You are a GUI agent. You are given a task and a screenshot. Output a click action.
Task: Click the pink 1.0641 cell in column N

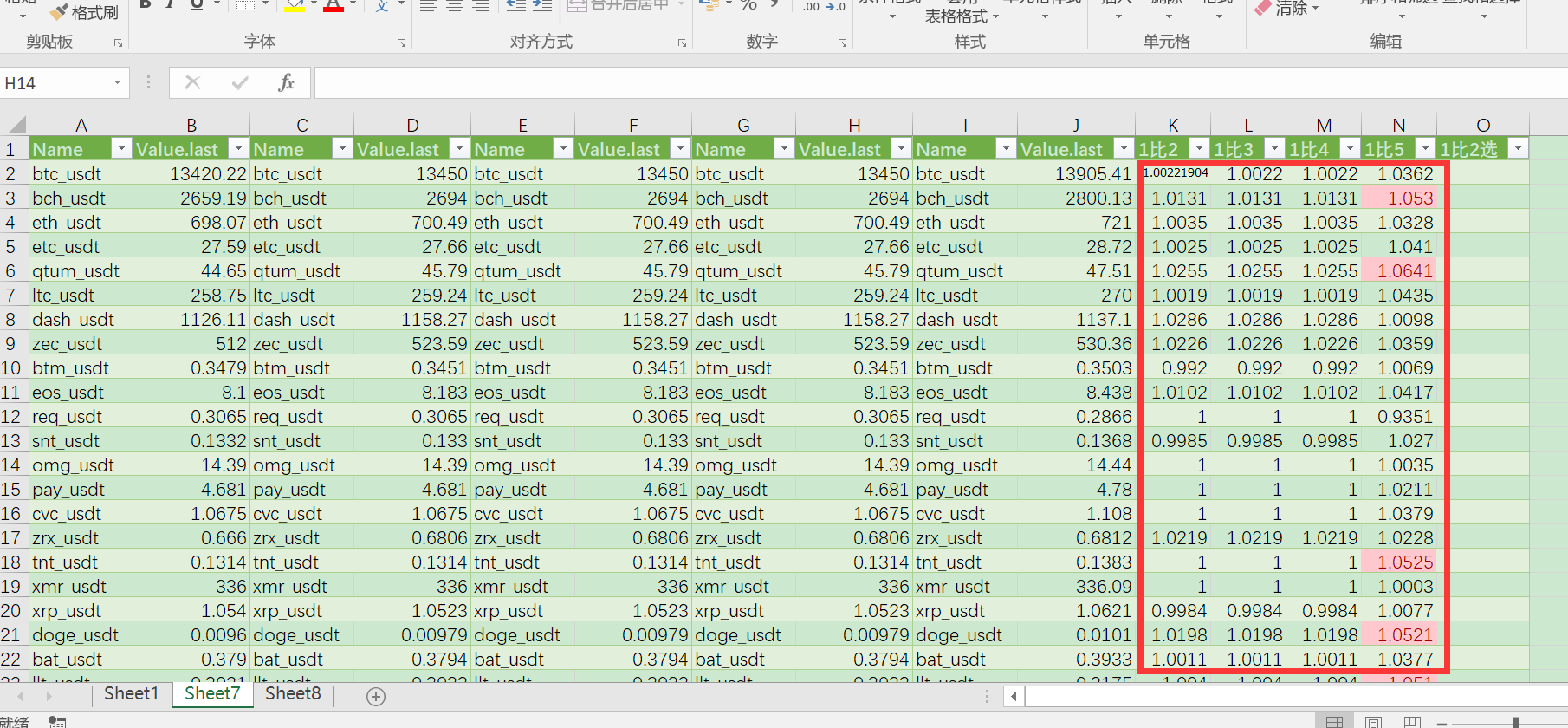tap(1399, 271)
